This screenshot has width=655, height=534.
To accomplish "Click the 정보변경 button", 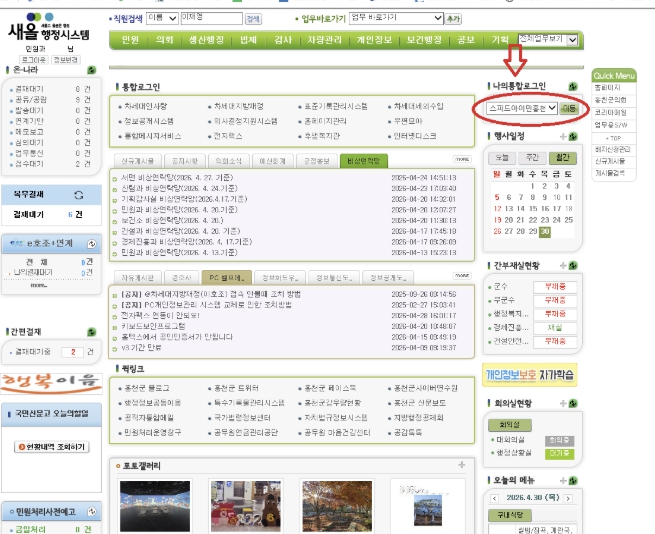I will (x=66, y=60).
